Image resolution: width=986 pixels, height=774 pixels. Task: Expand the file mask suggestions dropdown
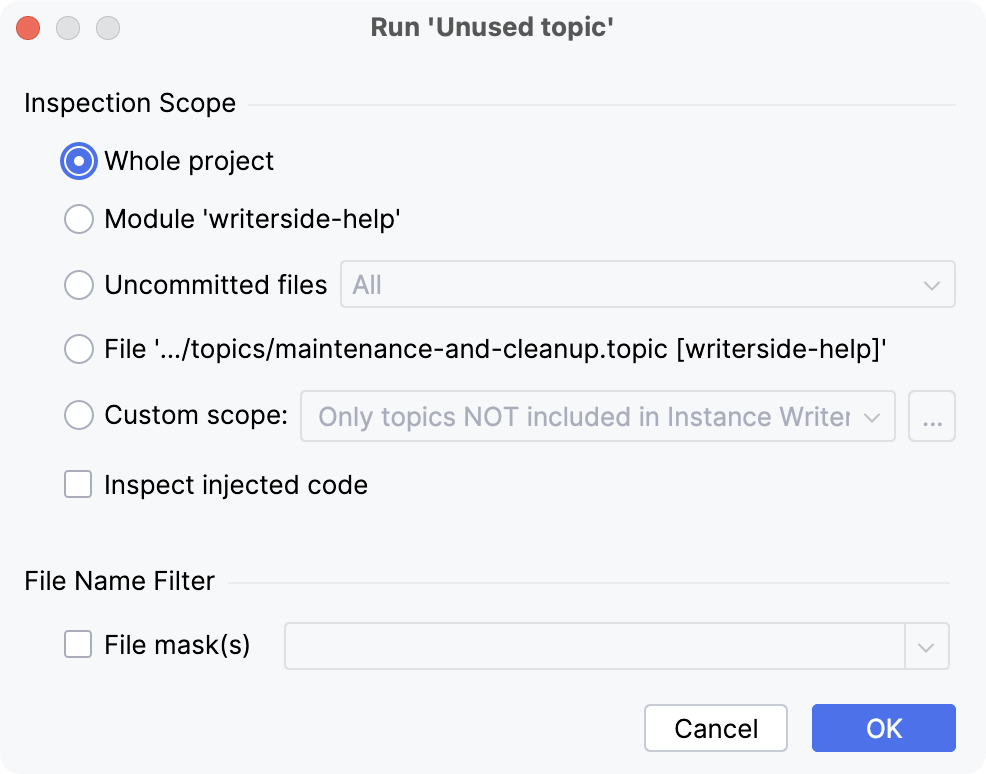[616, 646]
